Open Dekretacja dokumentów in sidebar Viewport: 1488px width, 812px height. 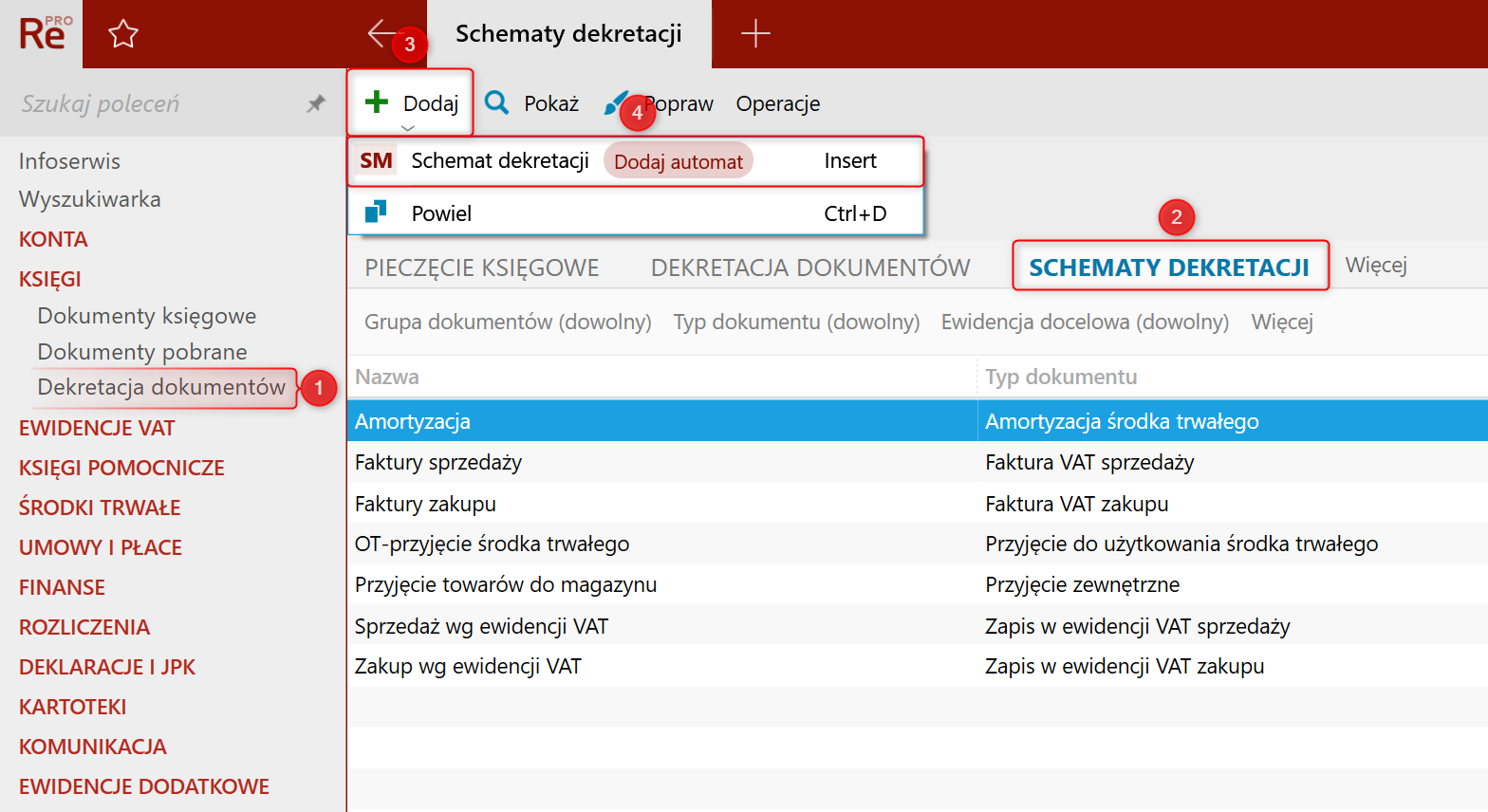pos(161,387)
